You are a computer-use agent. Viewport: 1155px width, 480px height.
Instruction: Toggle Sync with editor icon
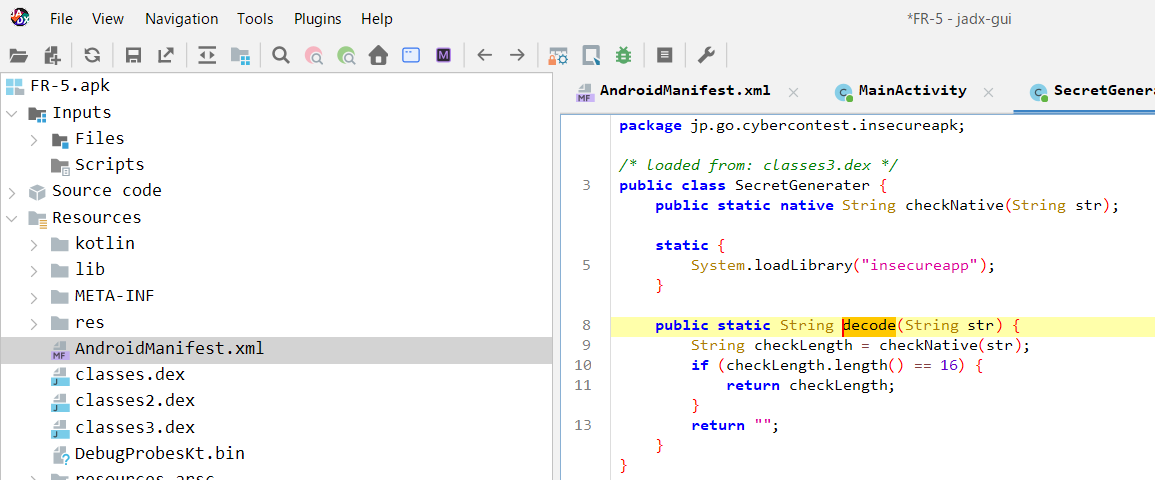pos(207,54)
